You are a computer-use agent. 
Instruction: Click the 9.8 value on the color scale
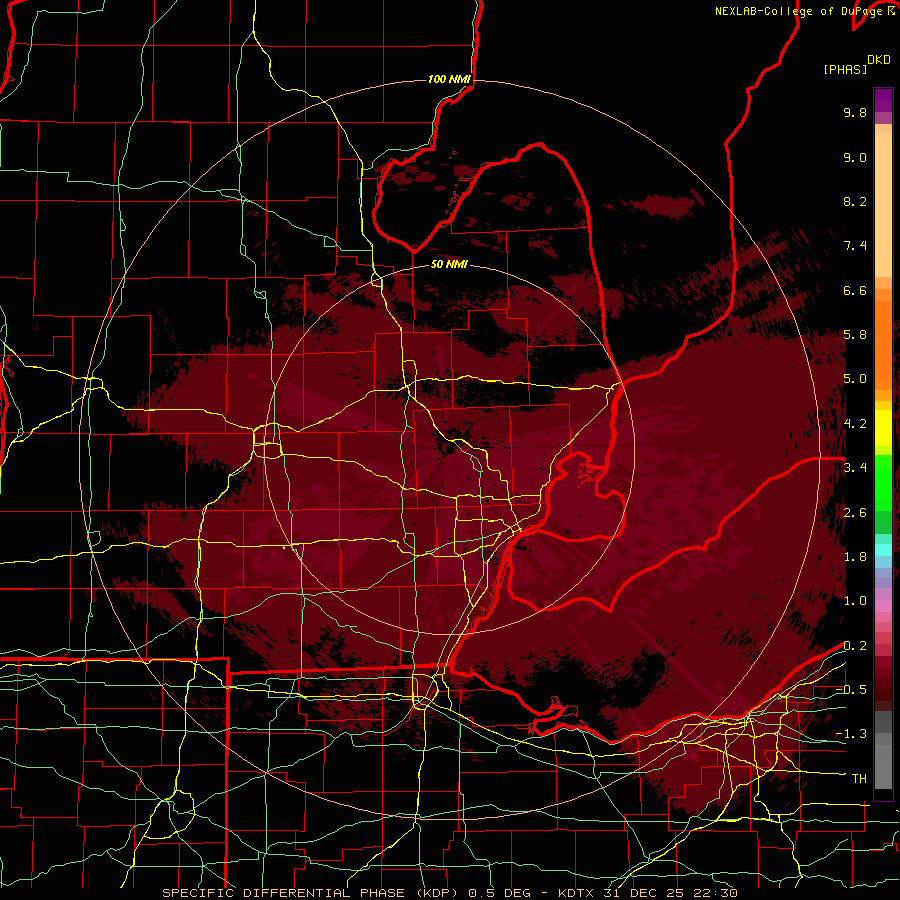pyautogui.click(x=855, y=112)
